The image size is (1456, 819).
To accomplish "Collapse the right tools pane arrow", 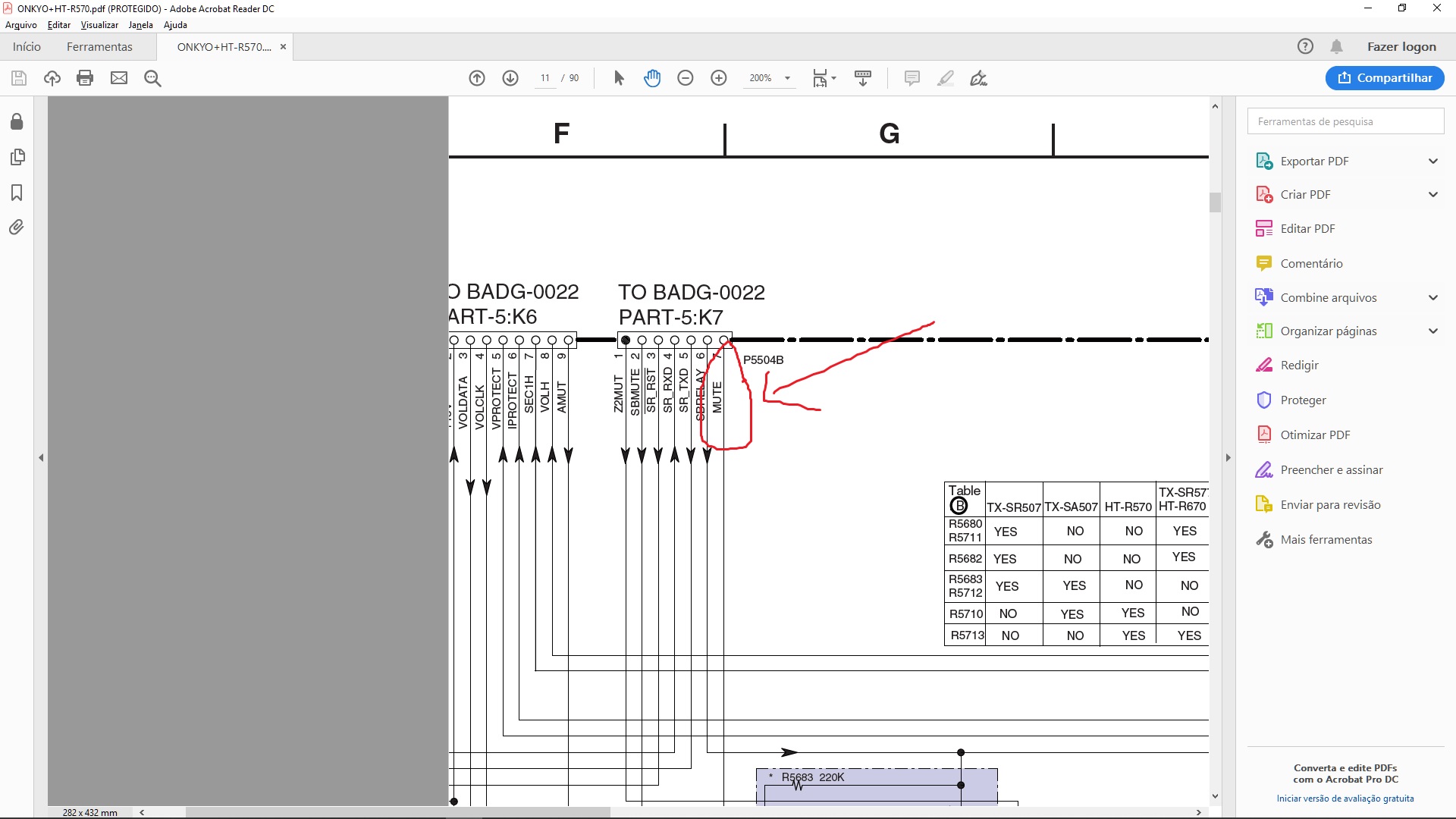I will [x=1228, y=458].
